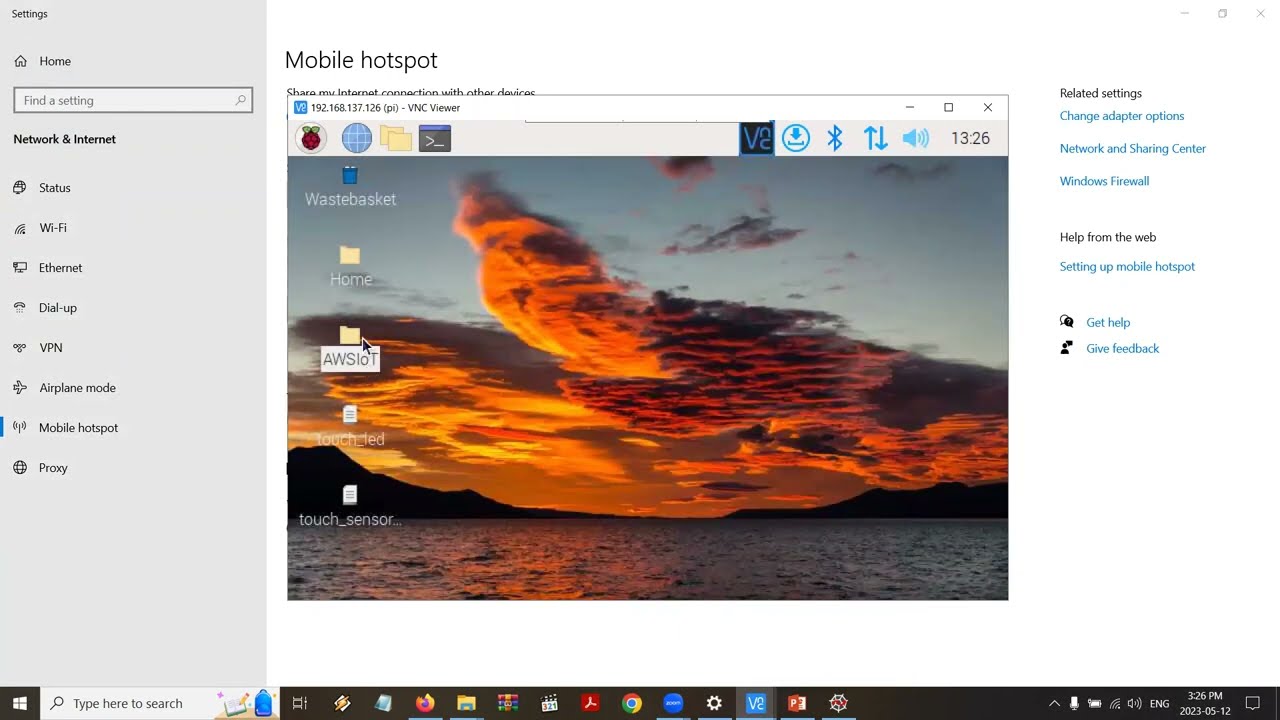Open File Explorer from the taskbar
Viewport: 1280px width, 720px height.
click(466, 703)
